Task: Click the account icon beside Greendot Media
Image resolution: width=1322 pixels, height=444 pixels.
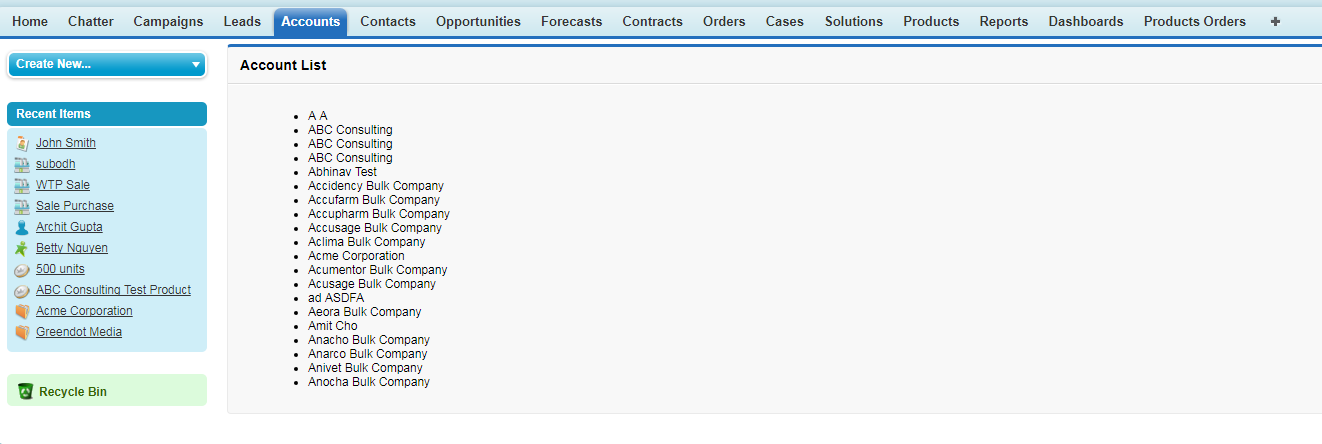Action: point(22,332)
